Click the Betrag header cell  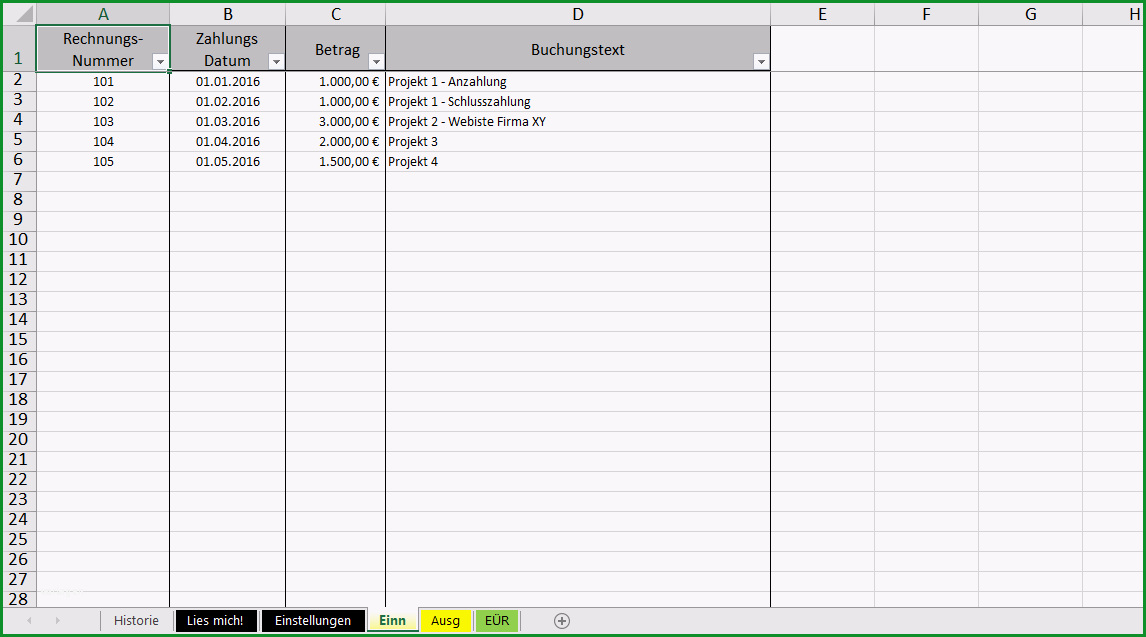(335, 48)
